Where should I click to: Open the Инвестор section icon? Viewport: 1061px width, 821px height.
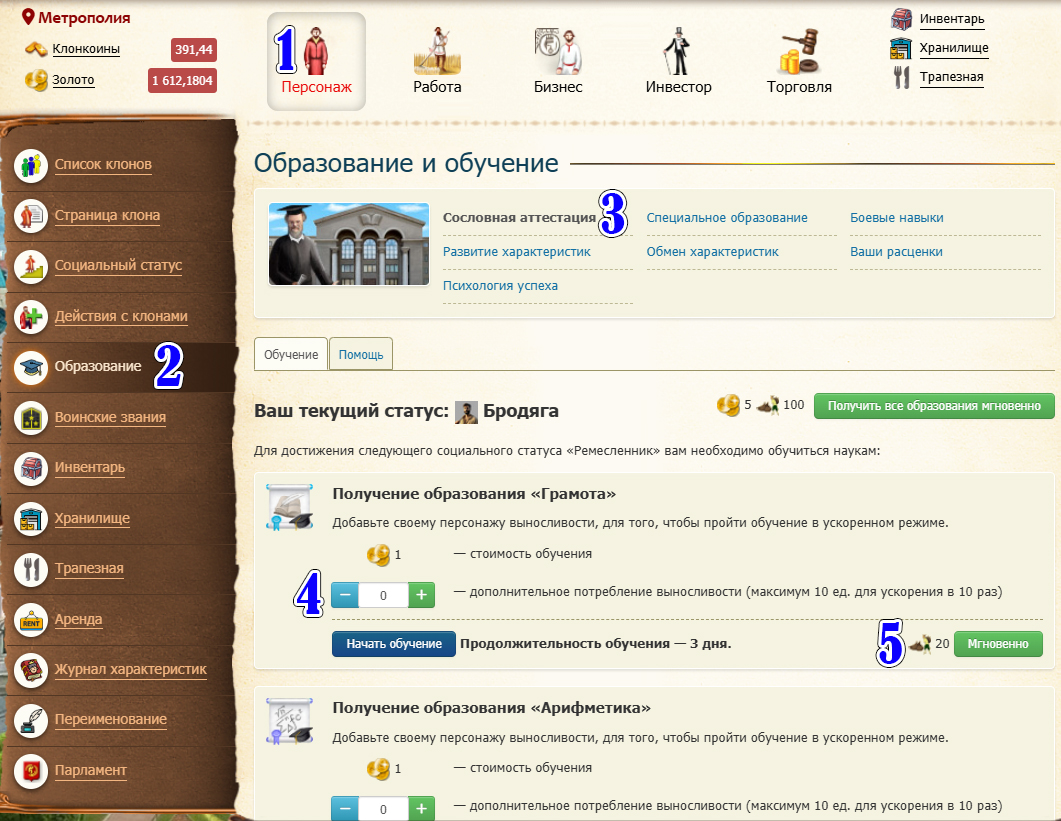pos(678,50)
